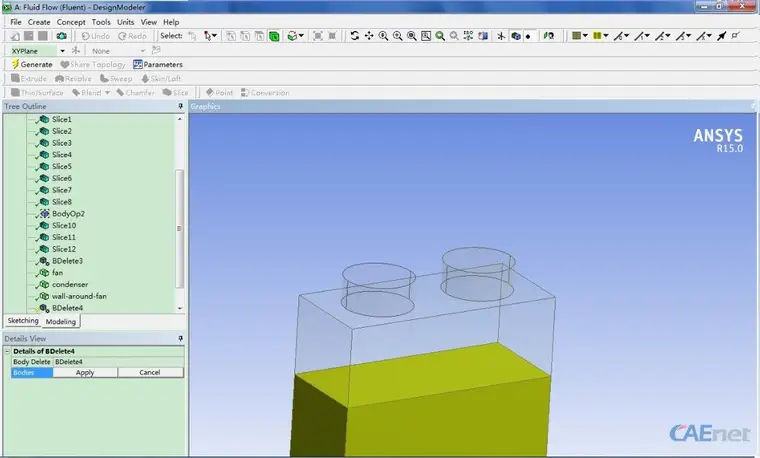Open the Parameters panel

(x=158, y=64)
